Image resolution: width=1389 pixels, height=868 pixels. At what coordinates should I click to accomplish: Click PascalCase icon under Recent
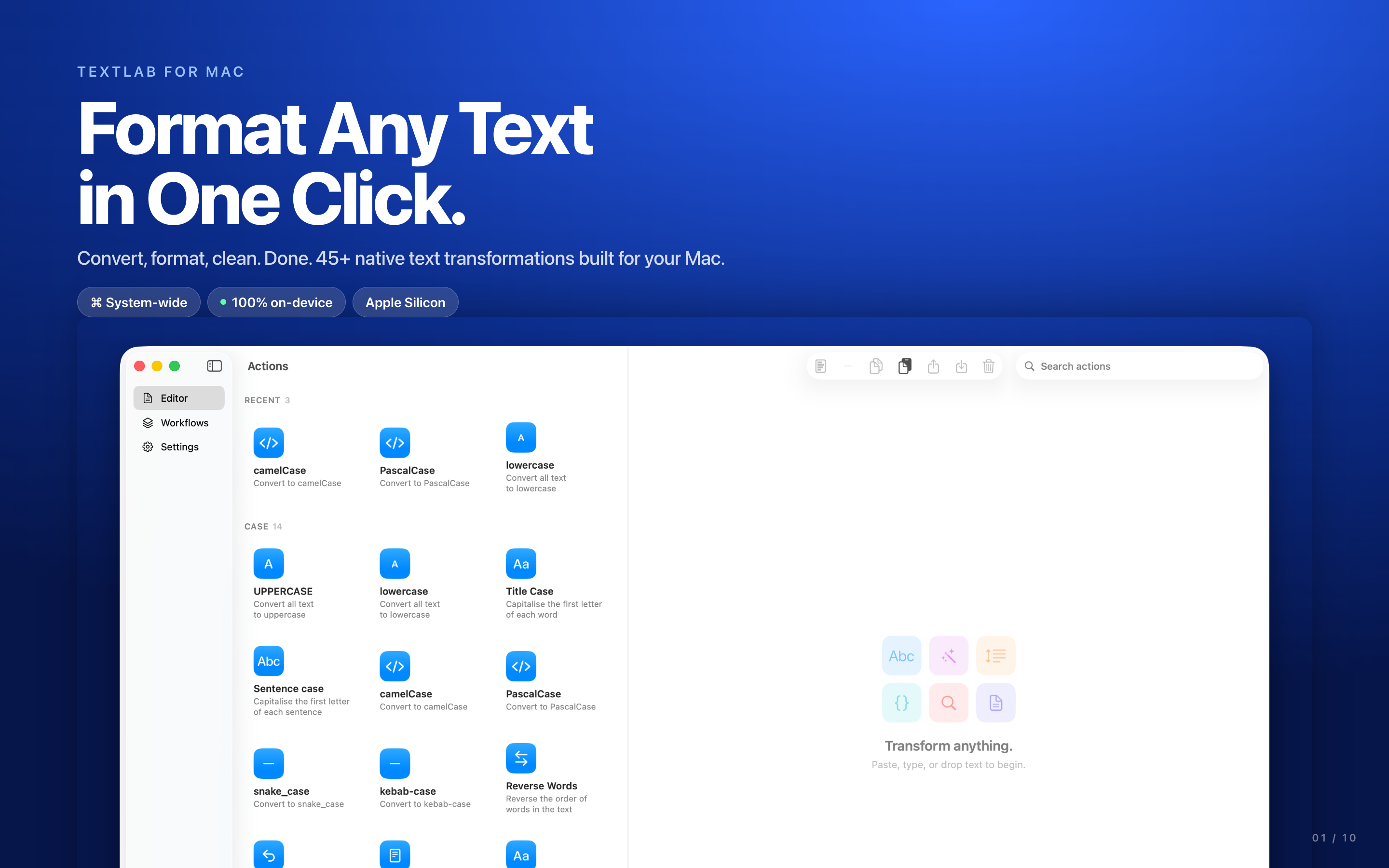coord(395,443)
